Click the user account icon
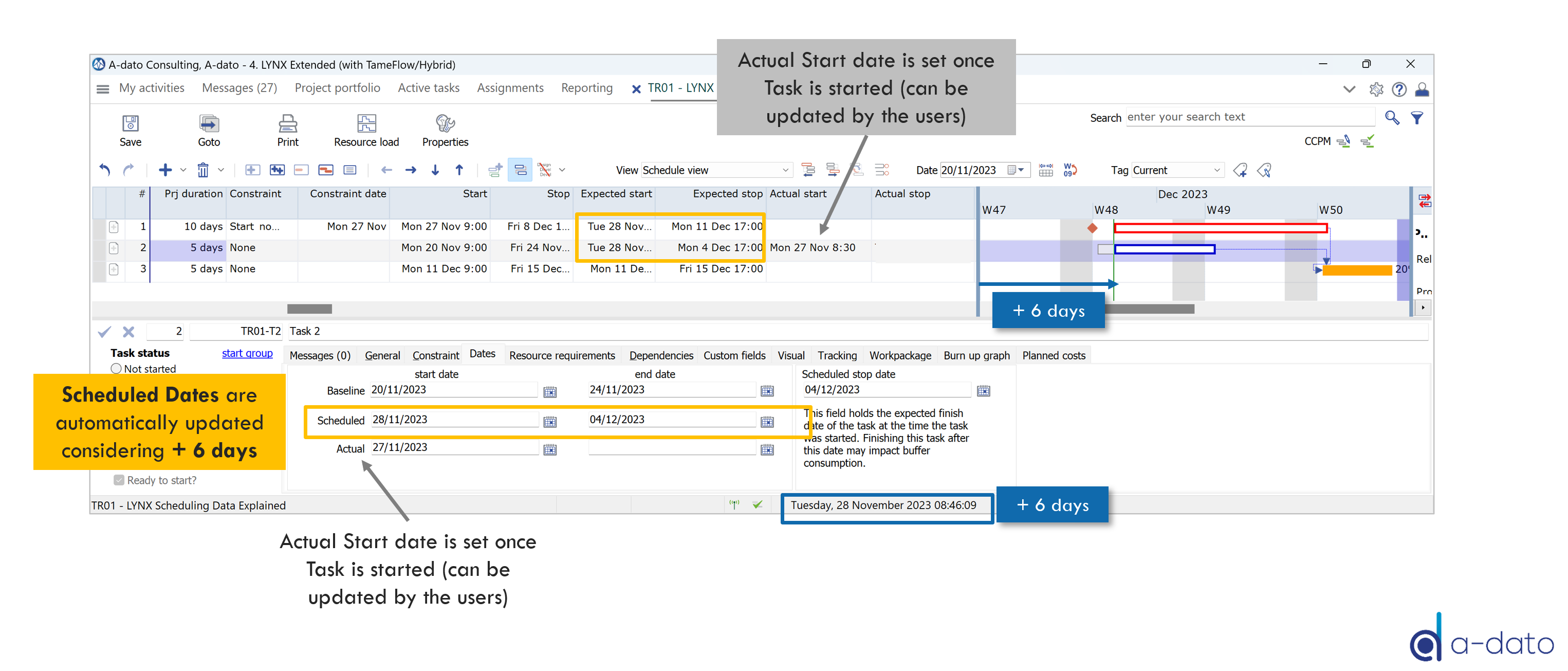 pos(1422,89)
